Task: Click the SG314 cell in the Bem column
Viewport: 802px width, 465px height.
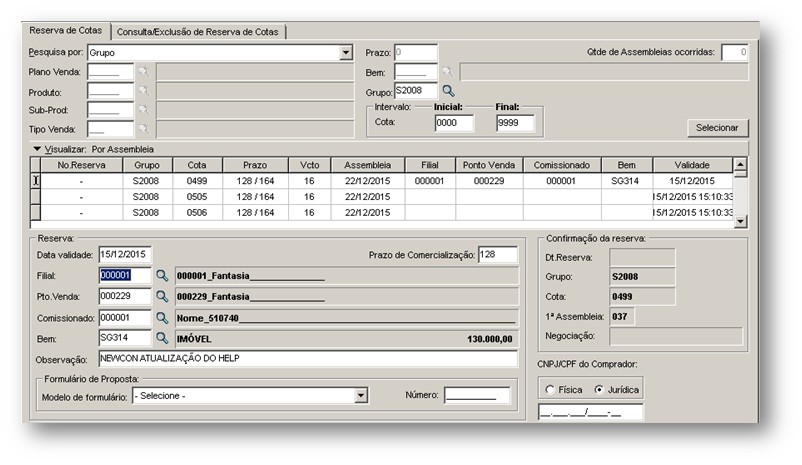Action: pos(625,181)
